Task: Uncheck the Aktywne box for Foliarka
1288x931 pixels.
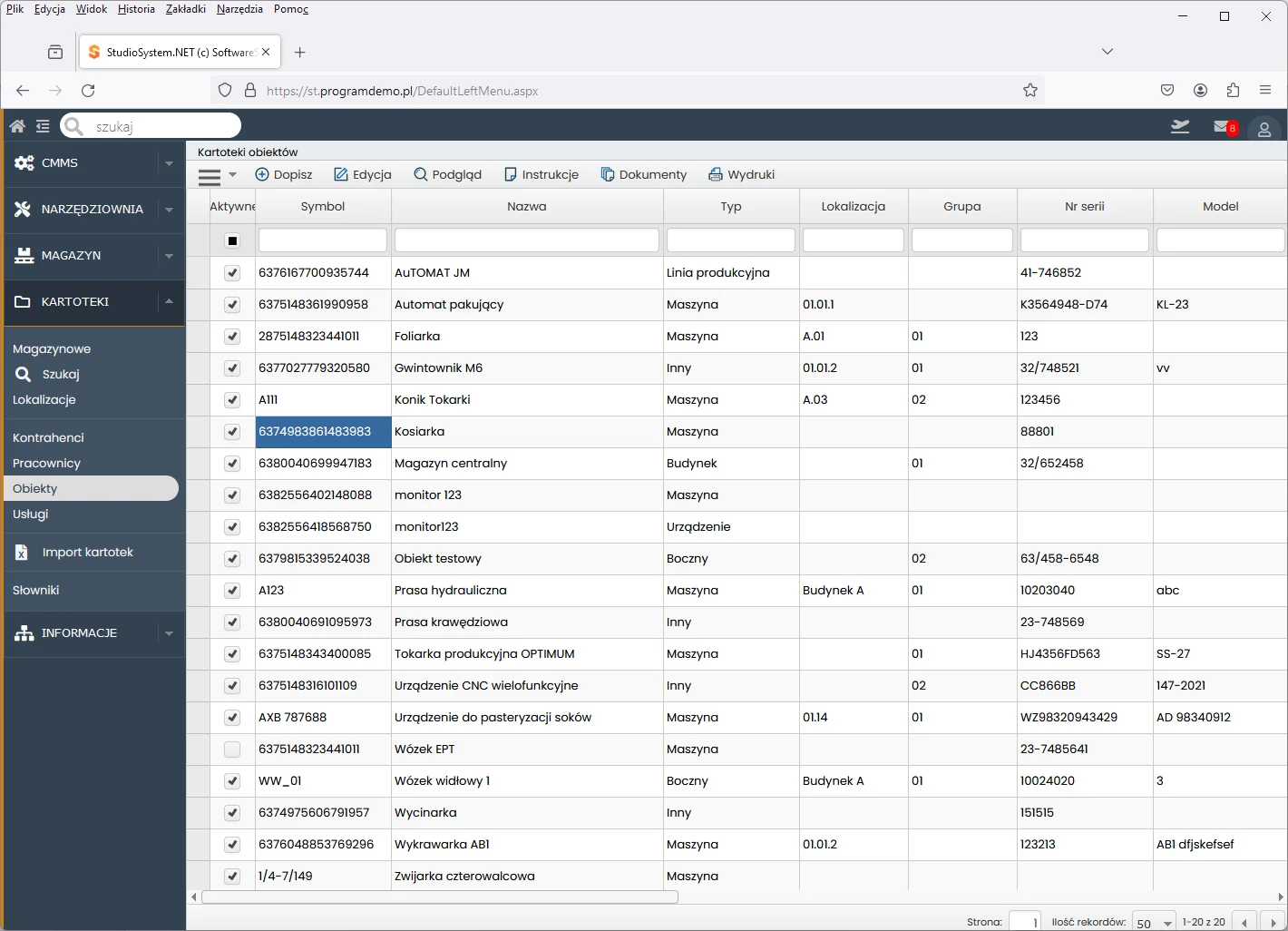Action: (x=232, y=337)
